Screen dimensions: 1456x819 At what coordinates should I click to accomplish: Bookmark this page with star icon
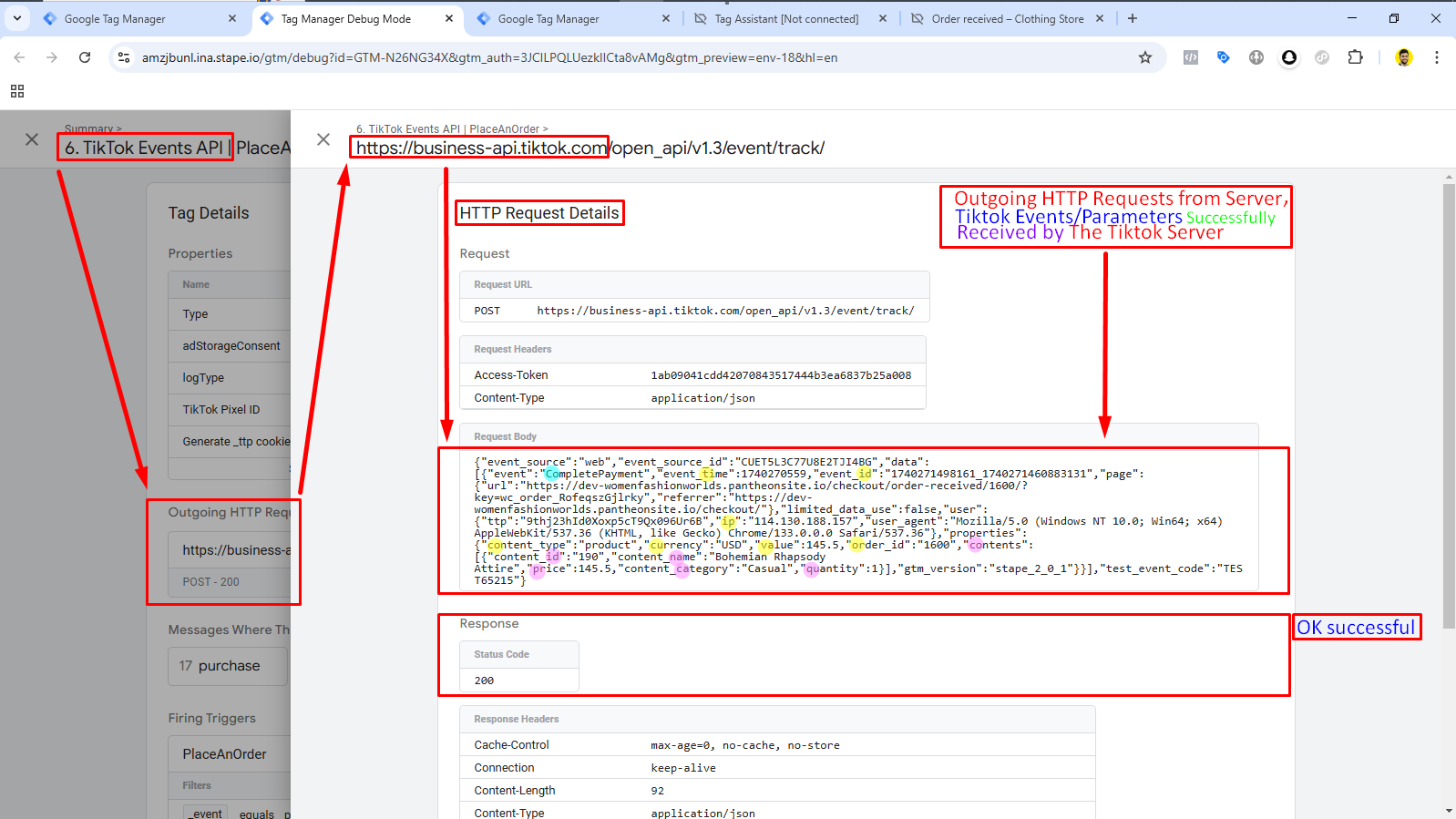[x=1145, y=57]
